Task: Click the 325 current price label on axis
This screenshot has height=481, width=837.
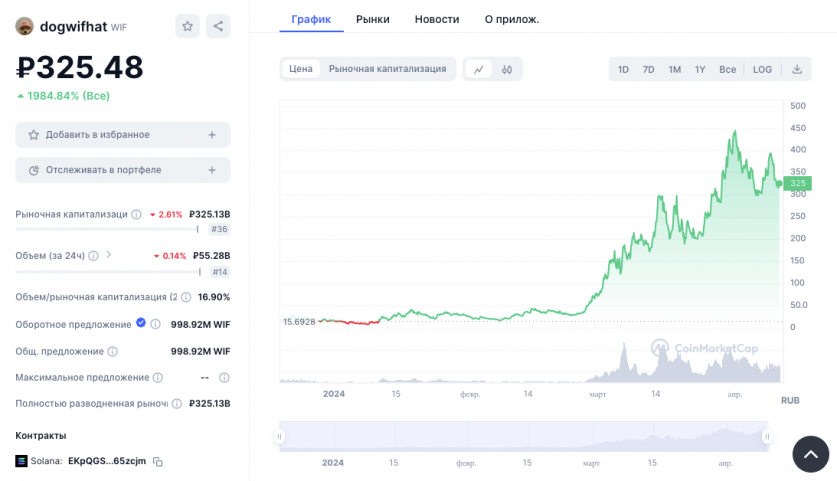Action: 797,183
